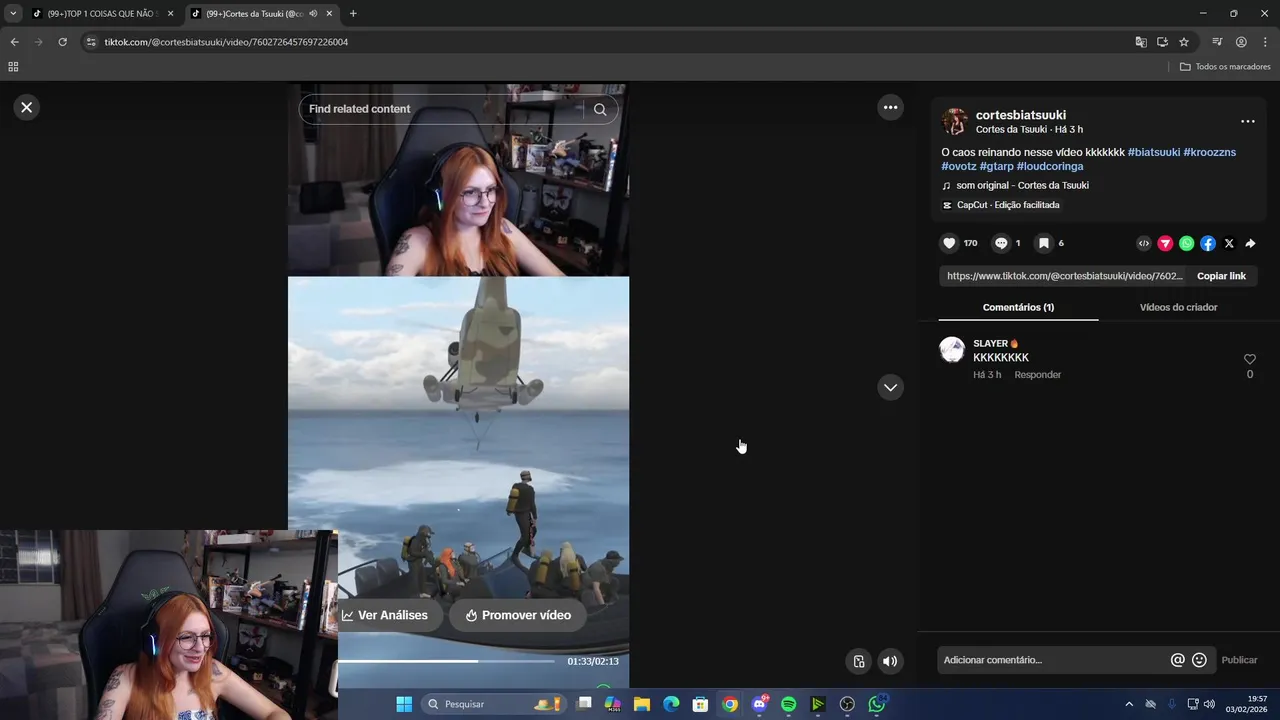
Task: Share the video to X
Action: pyautogui.click(x=1229, y=243)
